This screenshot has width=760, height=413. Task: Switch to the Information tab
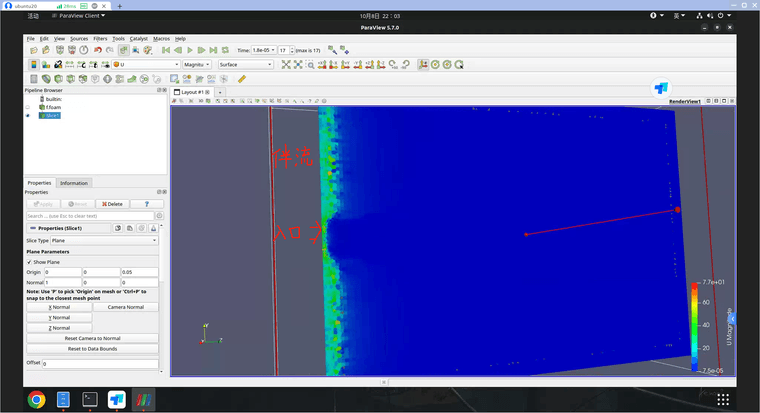74,183
